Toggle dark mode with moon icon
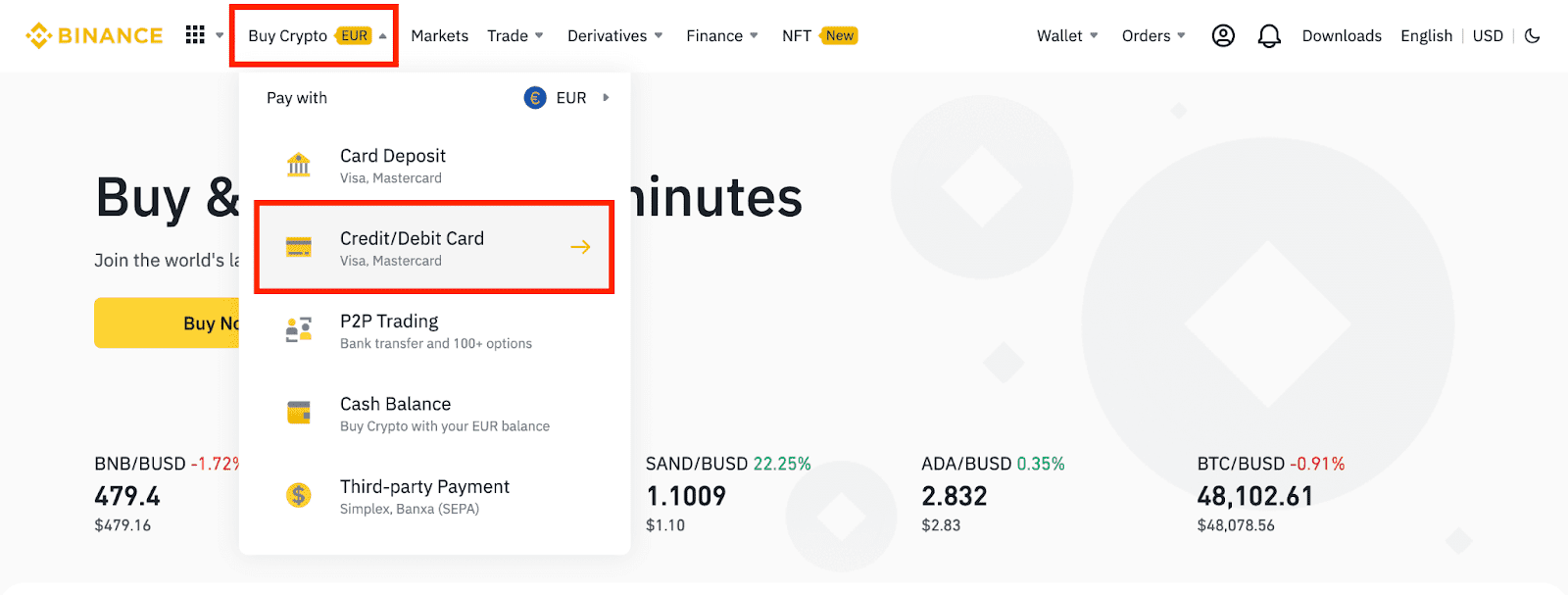The image size is (1568, 595). (1533, 36)
